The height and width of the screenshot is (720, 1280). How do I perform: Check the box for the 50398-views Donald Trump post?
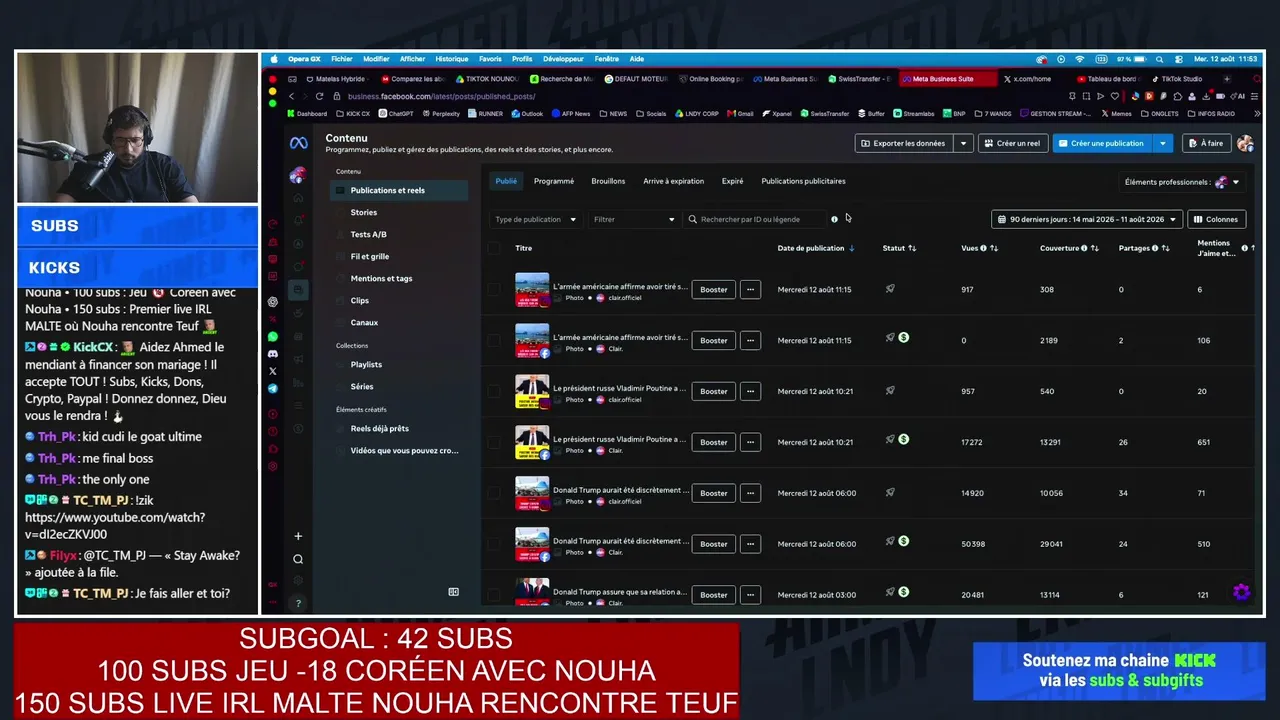(x=494, y=544)
